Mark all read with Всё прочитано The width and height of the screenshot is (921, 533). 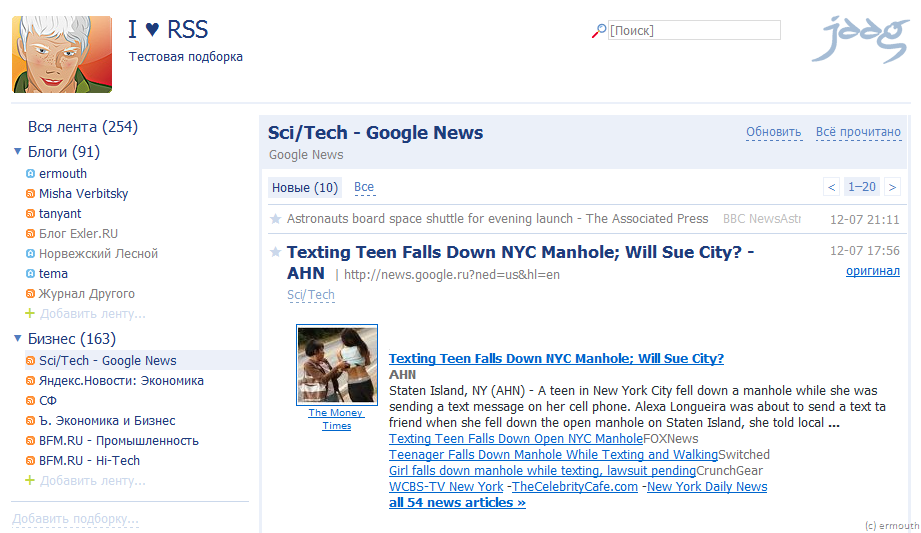(858, 132)
